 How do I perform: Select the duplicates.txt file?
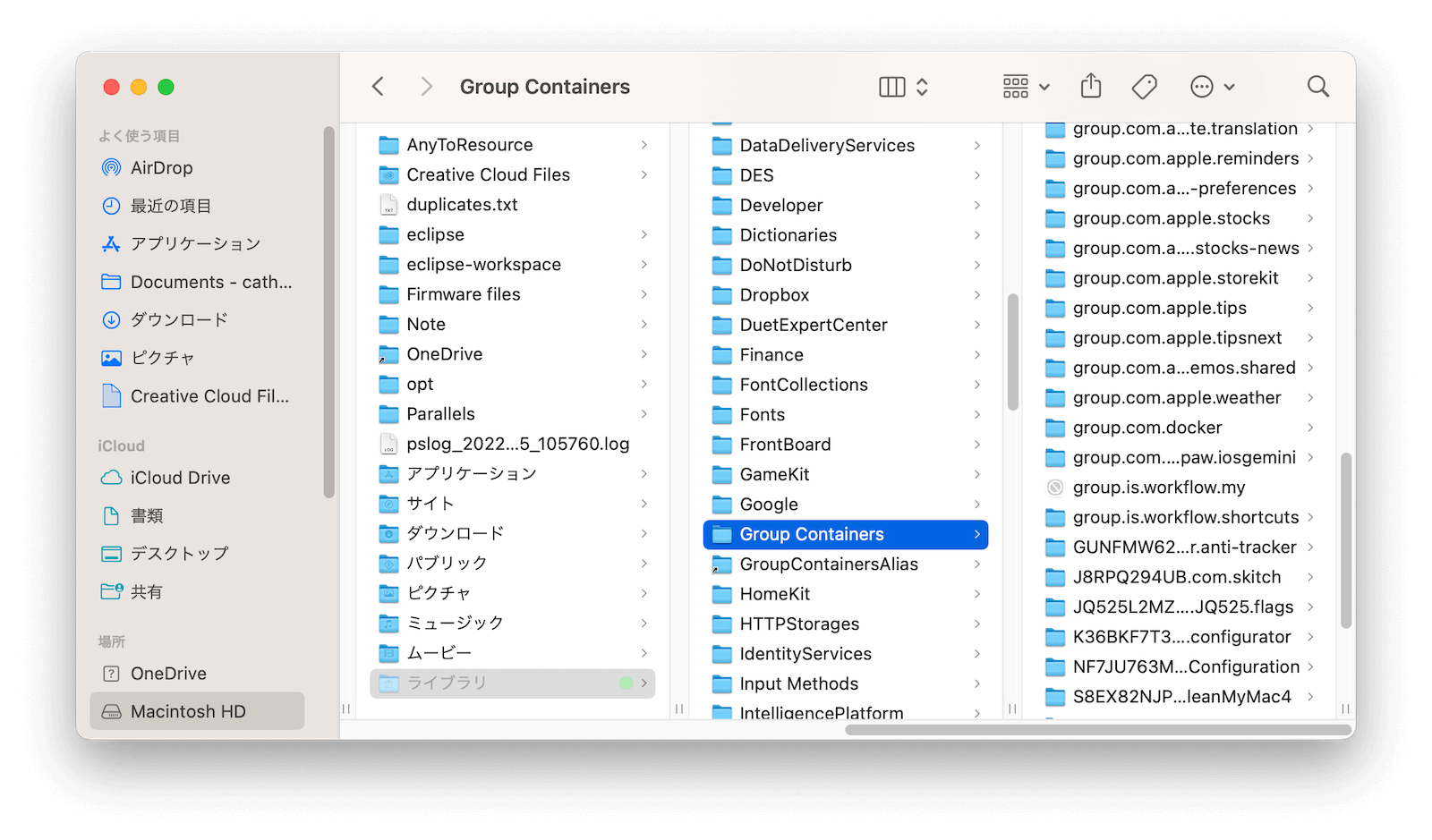[x=512, y=205]
